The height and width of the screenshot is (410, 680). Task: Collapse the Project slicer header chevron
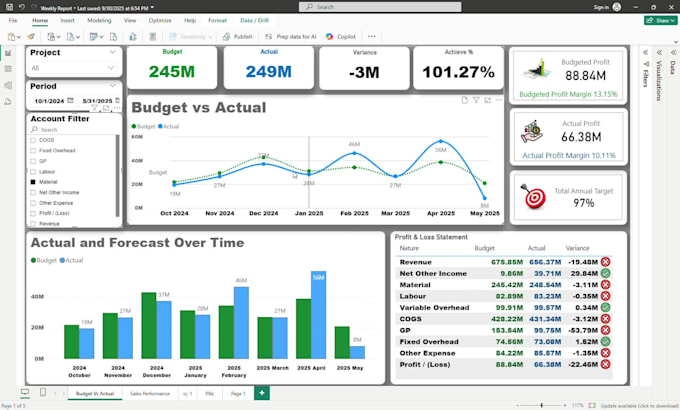pos(112,52)
